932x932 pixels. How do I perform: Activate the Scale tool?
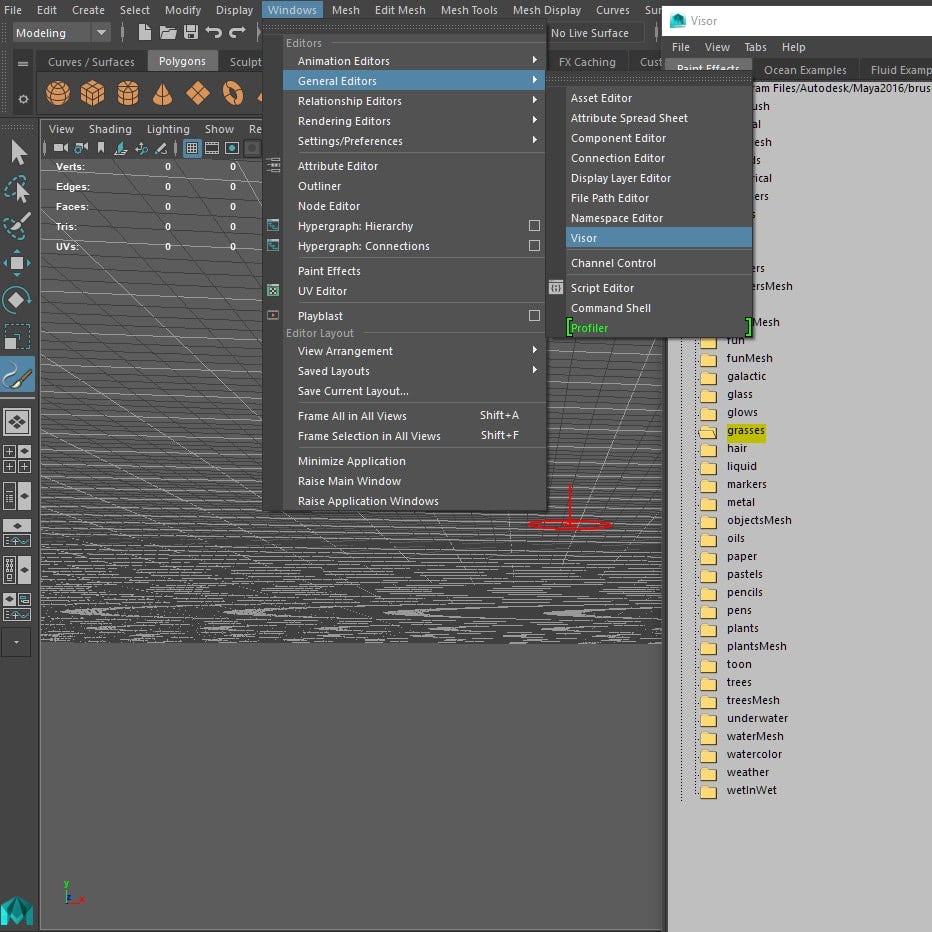point(17,336)
